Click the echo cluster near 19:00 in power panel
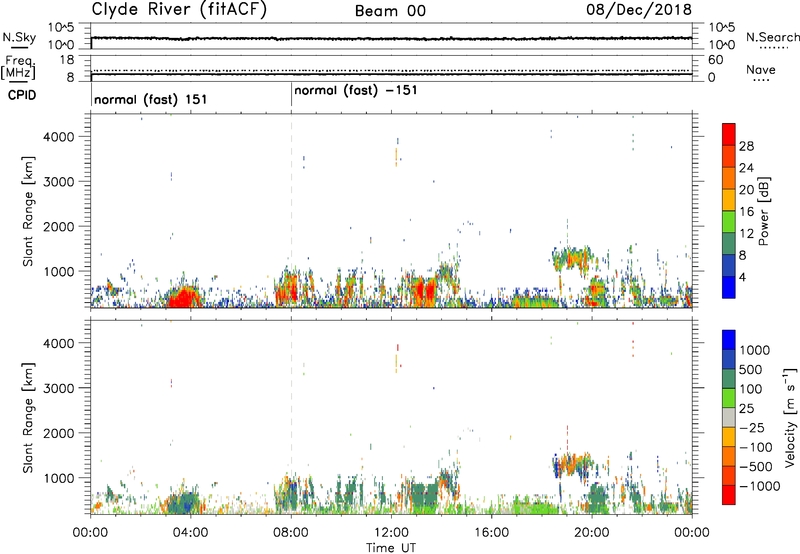The height and width of the screenshot is (554, 800). pyautogui.click(x=573, y=258)
